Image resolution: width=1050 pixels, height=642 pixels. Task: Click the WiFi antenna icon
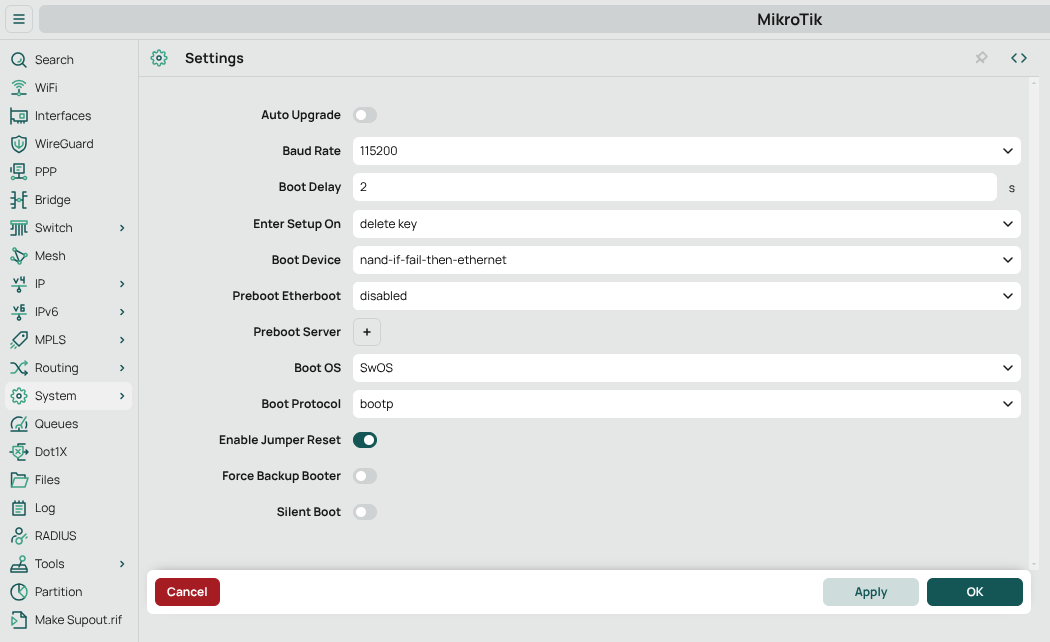(19, 88)
